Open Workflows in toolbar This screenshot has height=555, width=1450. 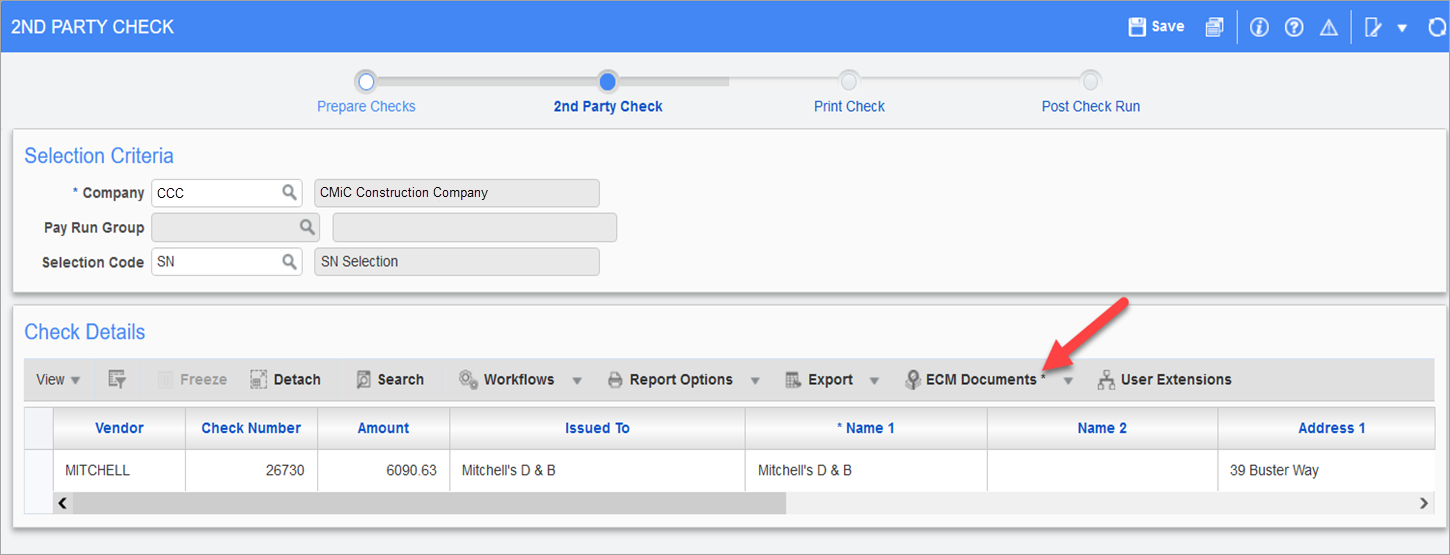[507, 379]
